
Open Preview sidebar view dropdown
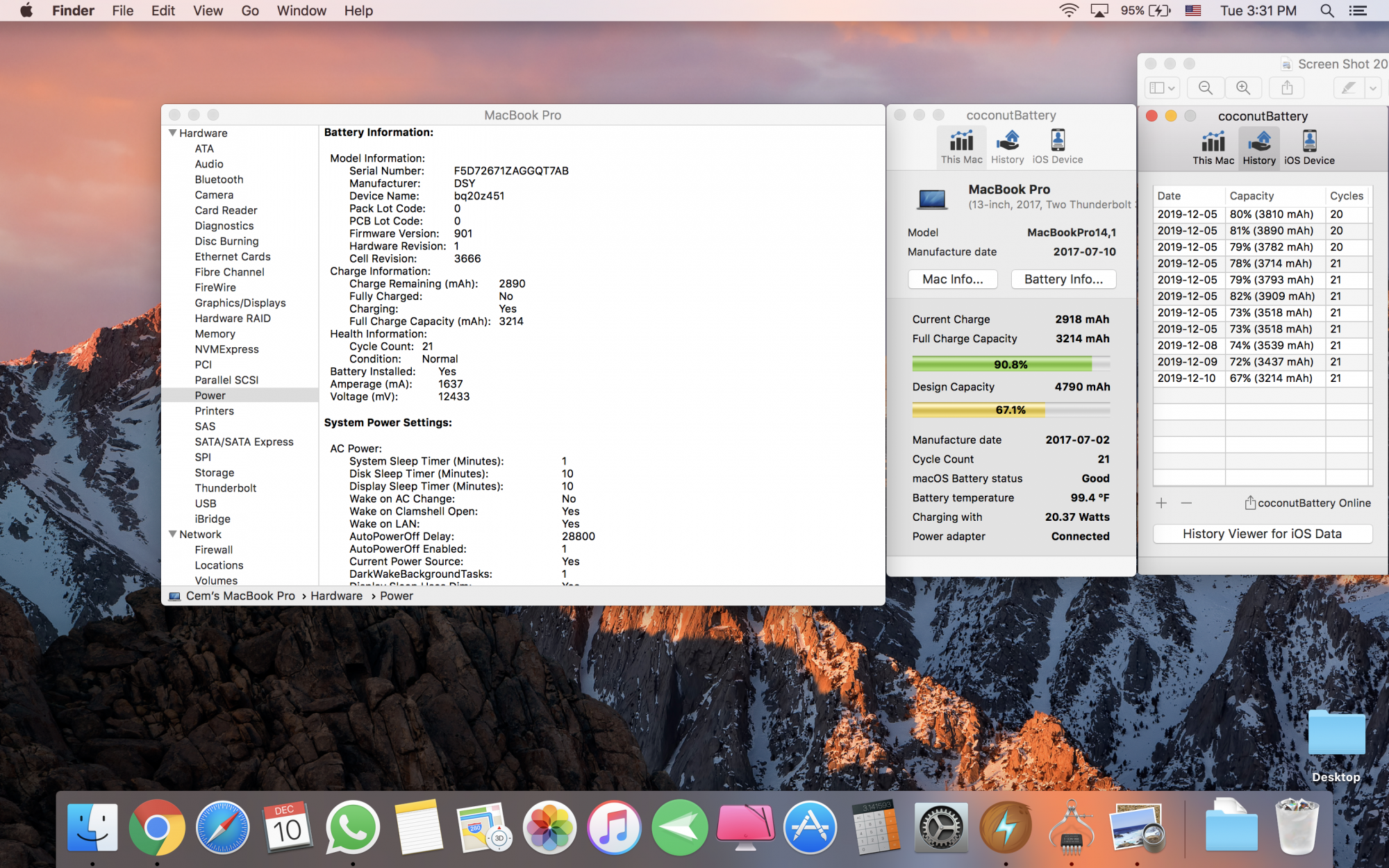[1162, 87]
